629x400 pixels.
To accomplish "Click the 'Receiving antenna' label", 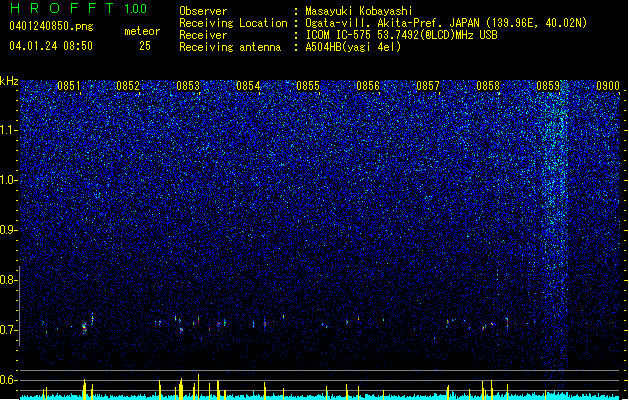I will point(230,47).
